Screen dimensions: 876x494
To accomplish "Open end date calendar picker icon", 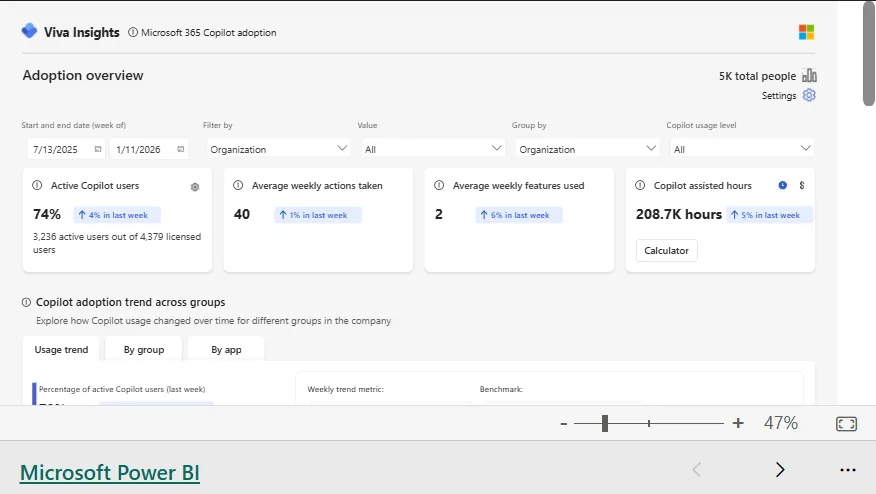I will (x=180, y=149).
